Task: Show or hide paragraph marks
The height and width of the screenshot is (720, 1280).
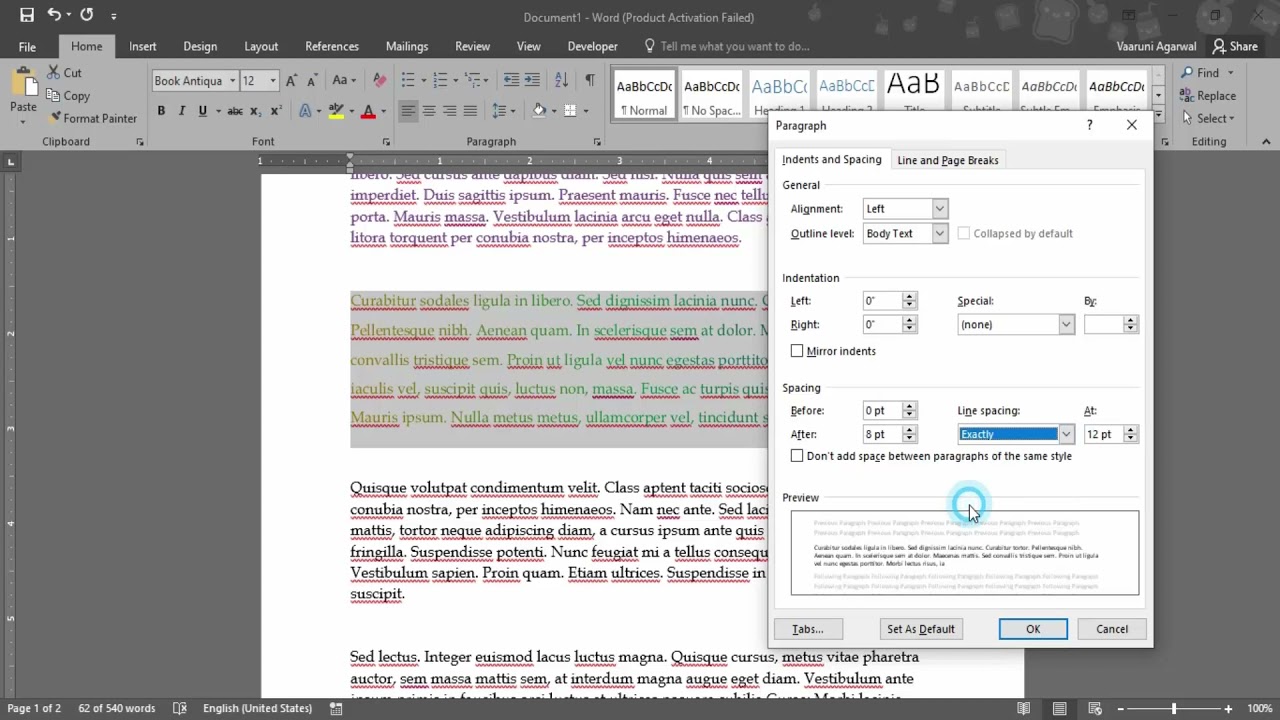Action: click(x=590, y=81)
